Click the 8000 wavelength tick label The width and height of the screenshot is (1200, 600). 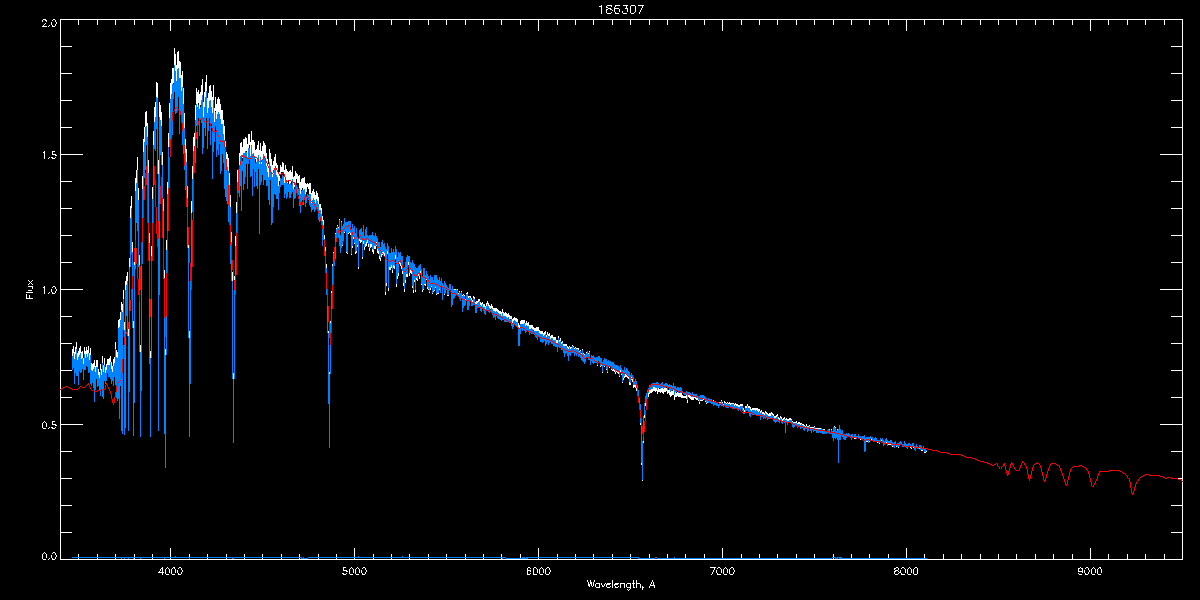(x=906, y=572)
